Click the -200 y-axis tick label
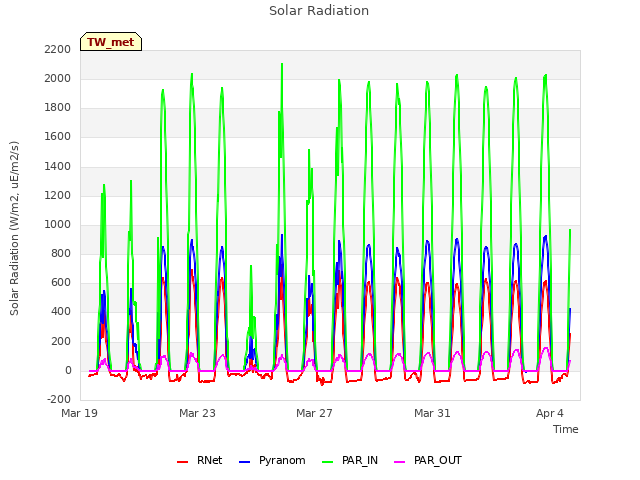Screen dimensions: 640x480 click(x=59, y=400)
